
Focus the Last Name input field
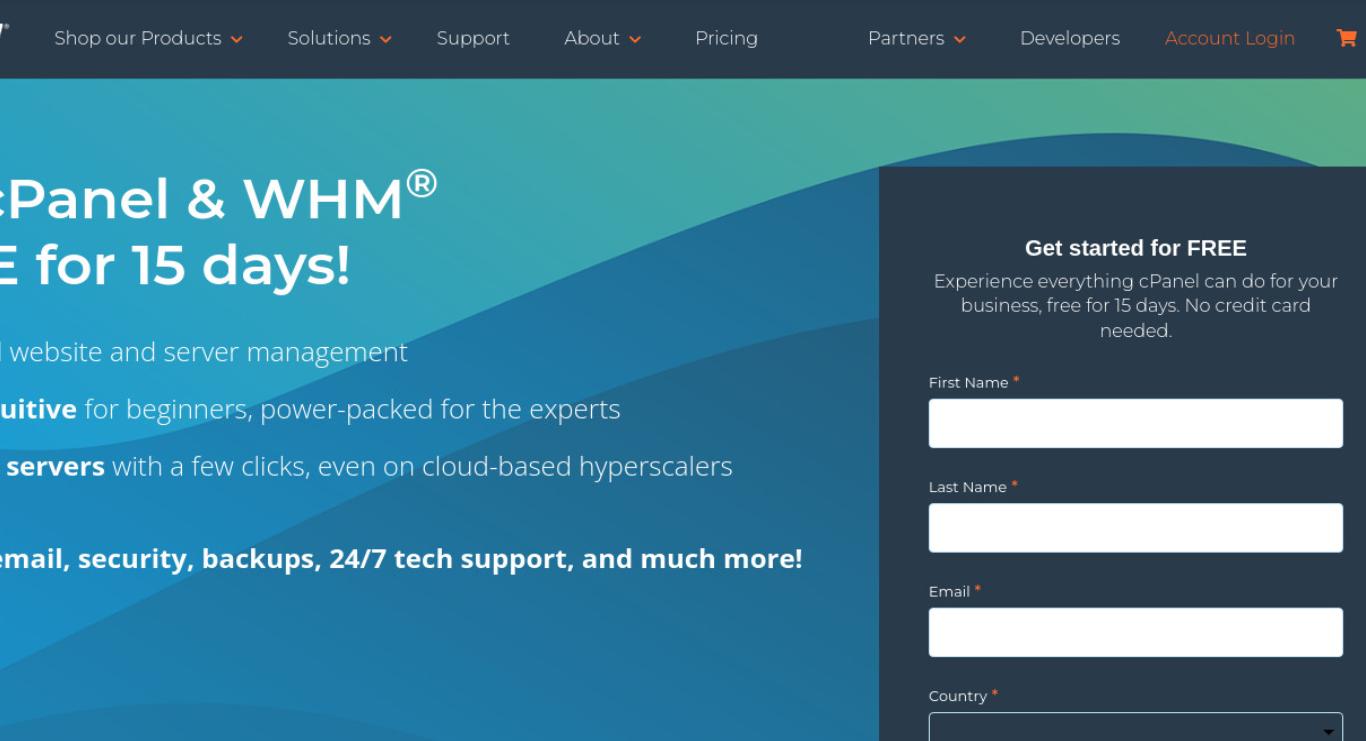tap(1136, 528)
